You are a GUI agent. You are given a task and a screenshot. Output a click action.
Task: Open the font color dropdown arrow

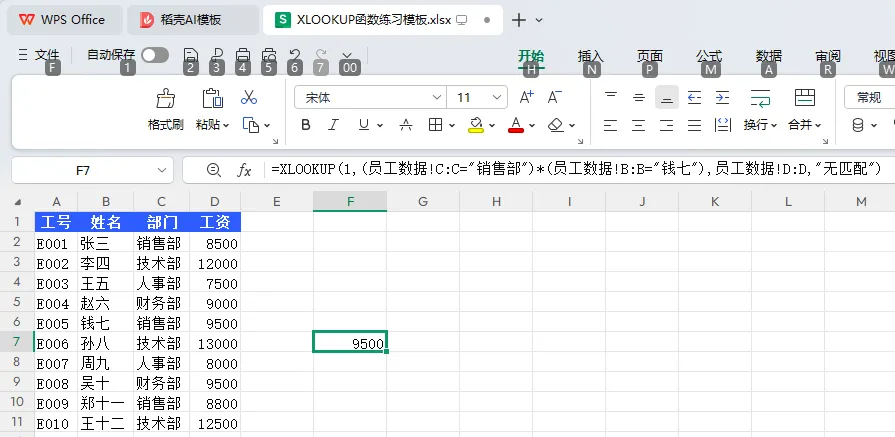pyautogui.click(x=532, y=126)
